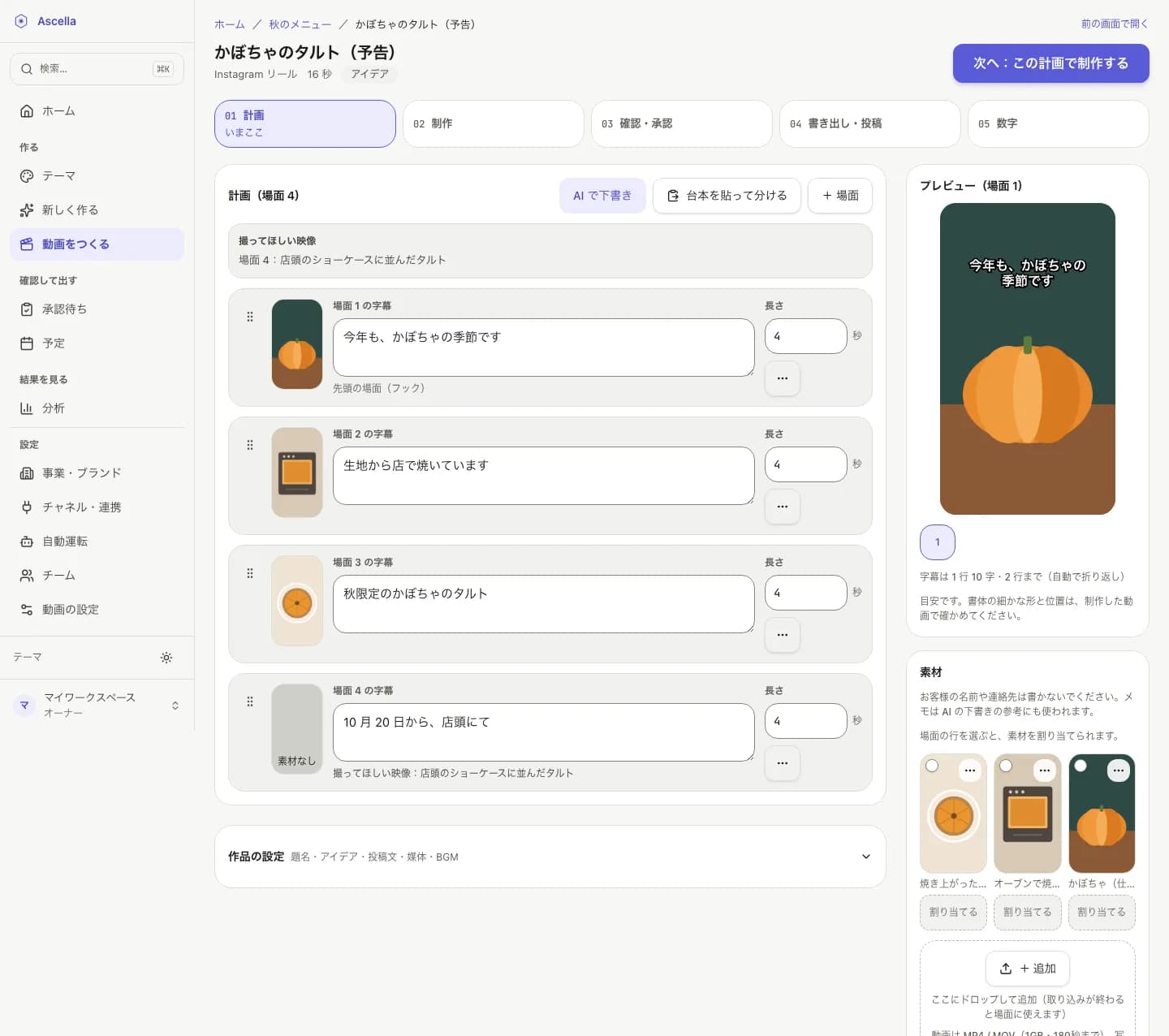Image resolution: width=1169 pixels, height=1036 pixels.
Task: Open more options for 場面 2 row
Action: click(783, 507)
